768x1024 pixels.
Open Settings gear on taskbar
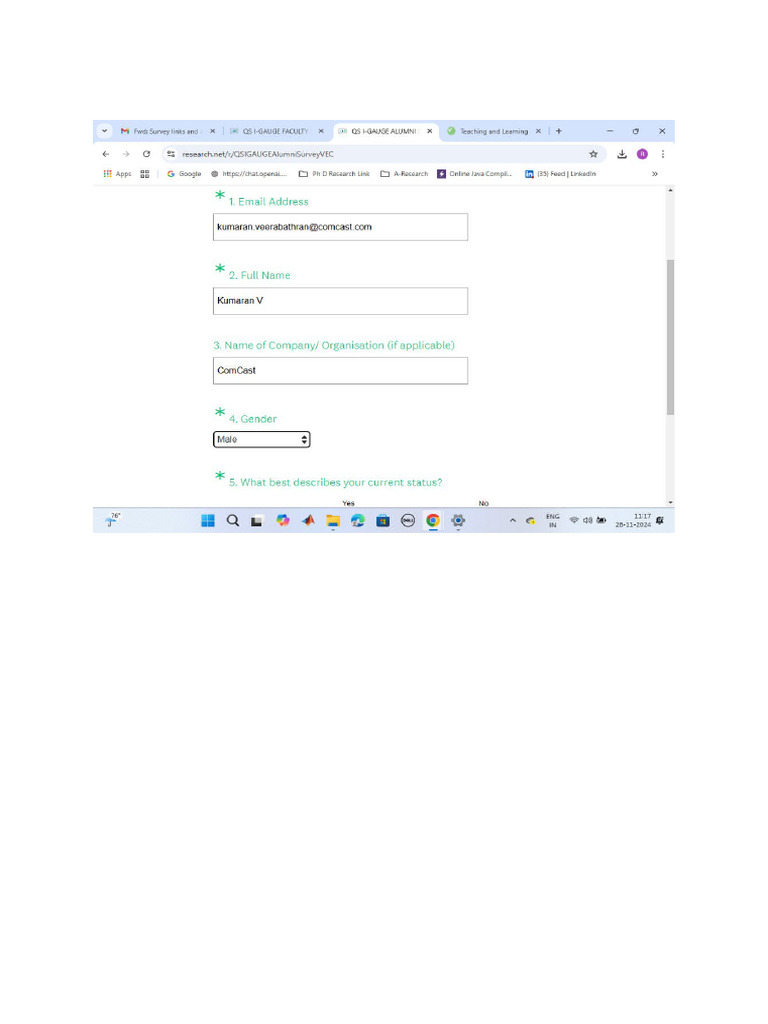pyautogui.click(x=458, y=520)
